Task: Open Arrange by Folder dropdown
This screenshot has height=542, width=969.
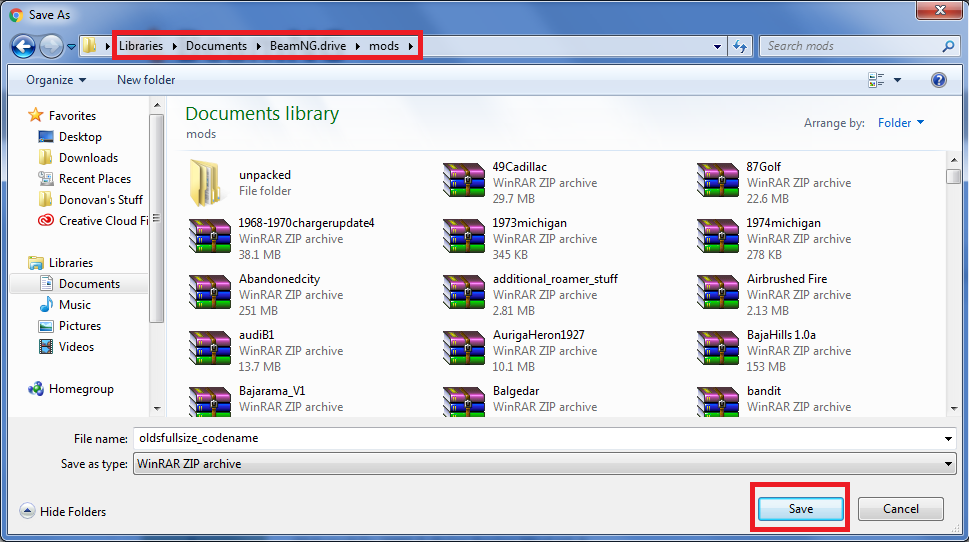Action: click(901, 122)
